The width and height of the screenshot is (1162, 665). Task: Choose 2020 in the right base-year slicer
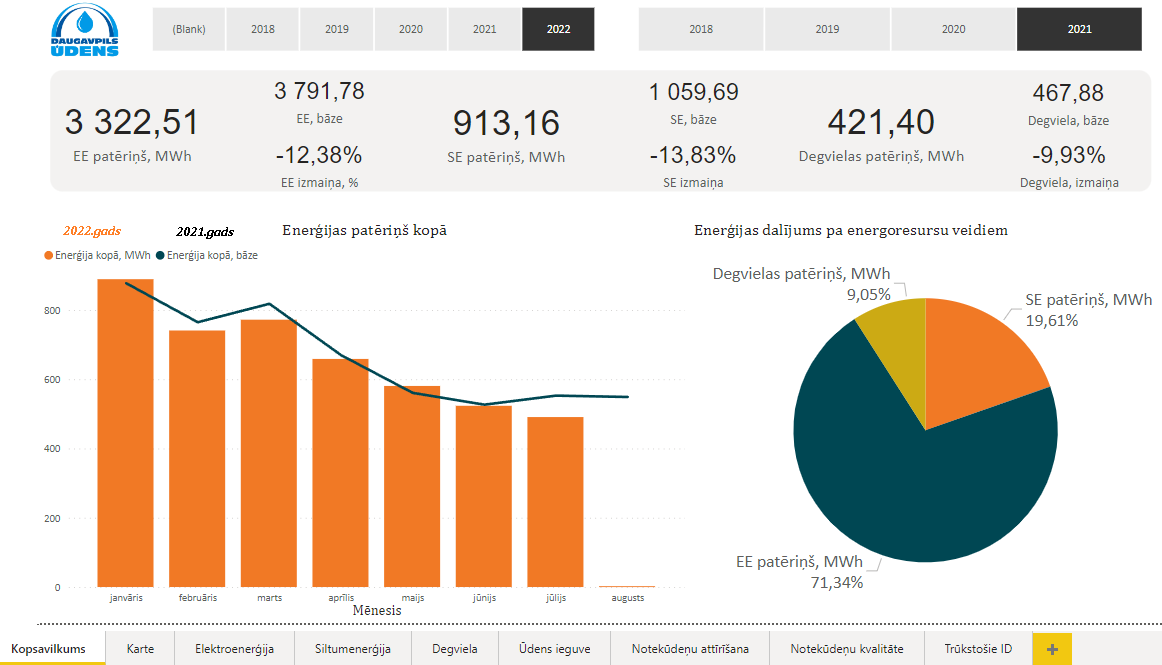(x=953, y=29)
